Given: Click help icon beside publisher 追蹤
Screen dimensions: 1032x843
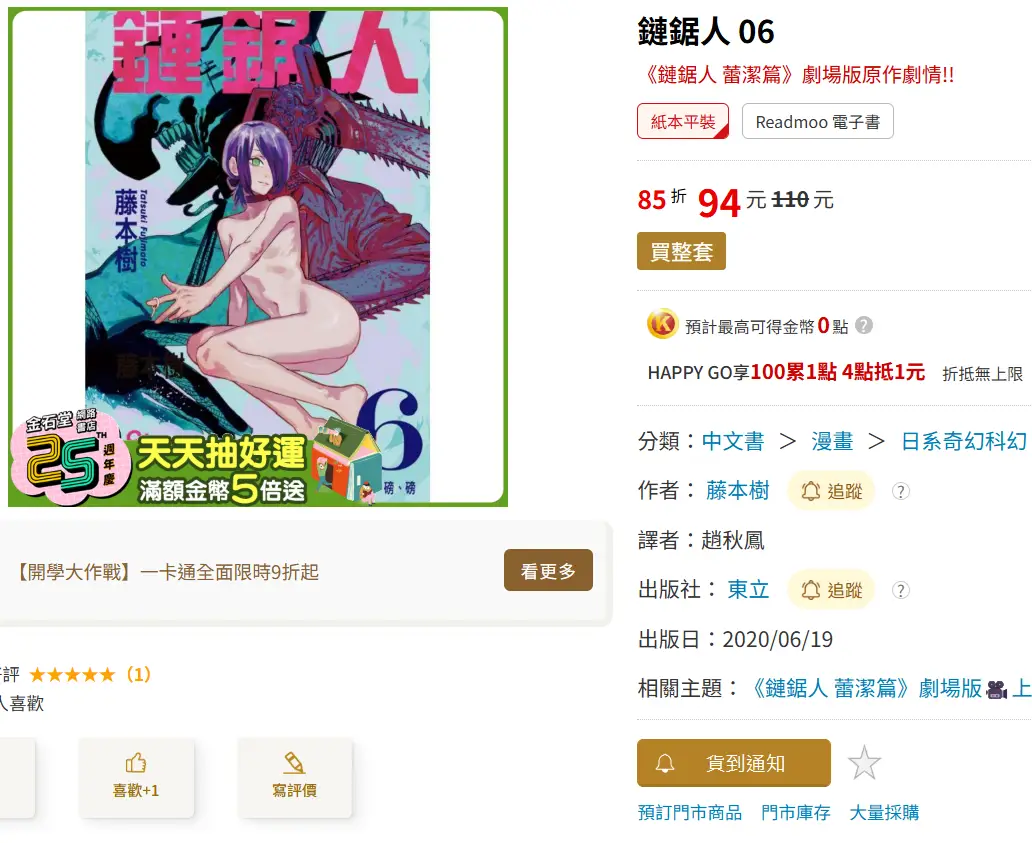Looking at the screenshot, I should pos(900,590).
